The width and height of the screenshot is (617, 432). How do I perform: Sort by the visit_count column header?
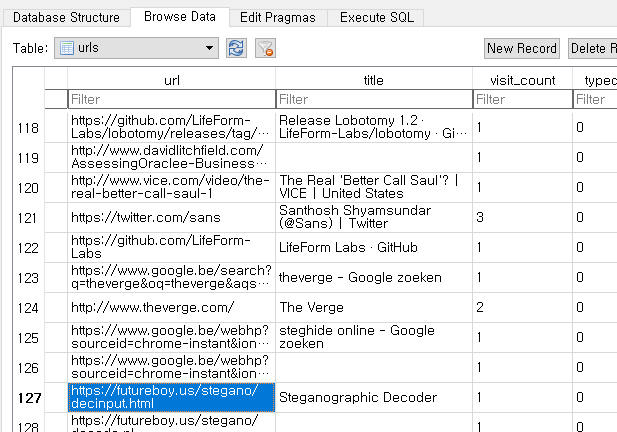click(x=523, y=80)
